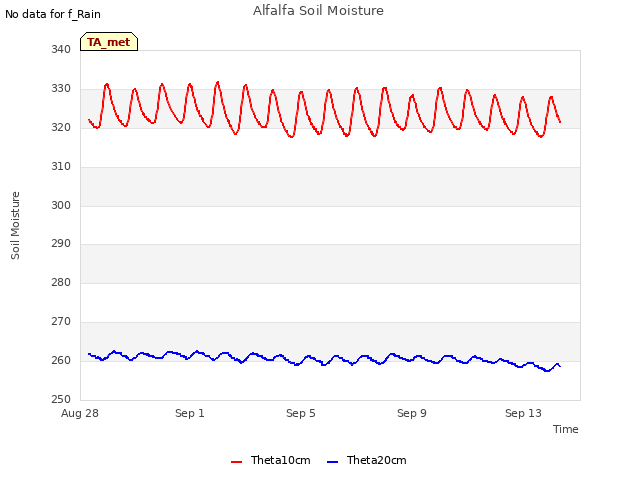Click the 320 y-axis tick label
Viewport: 640px width, 480px height.
coord(61,128)
